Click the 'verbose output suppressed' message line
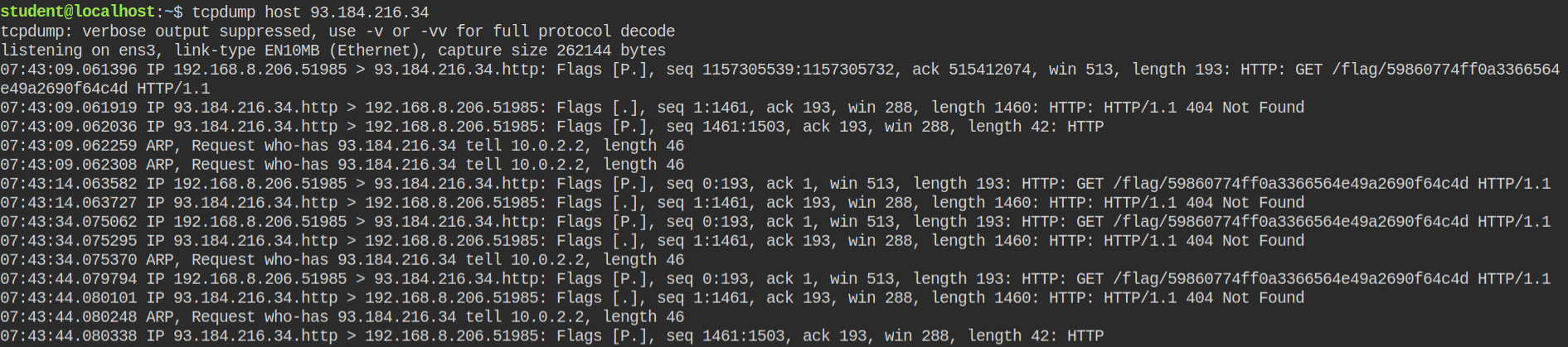 click(x=337, y=31)
